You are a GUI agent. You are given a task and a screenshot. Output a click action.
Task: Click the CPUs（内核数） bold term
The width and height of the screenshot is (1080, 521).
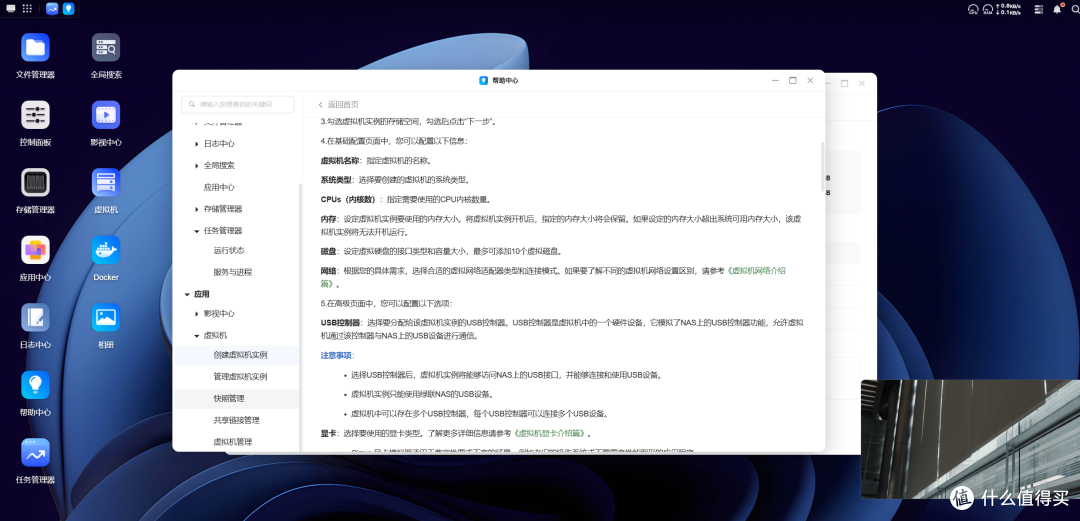click(x=350, y=199)
